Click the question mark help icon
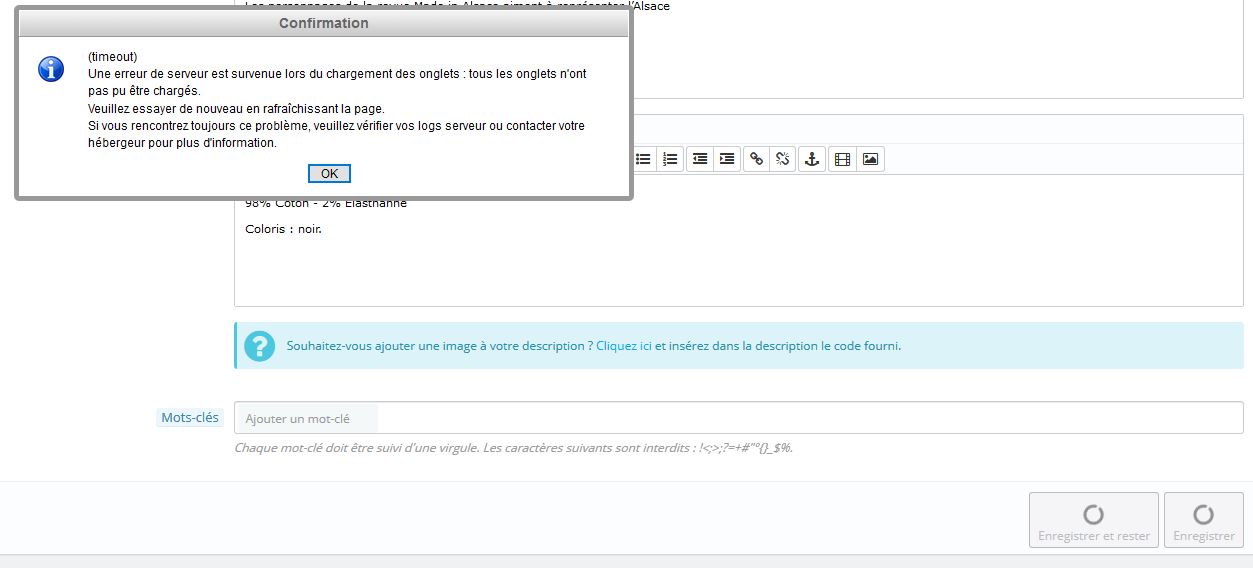 tap(259, 346)
